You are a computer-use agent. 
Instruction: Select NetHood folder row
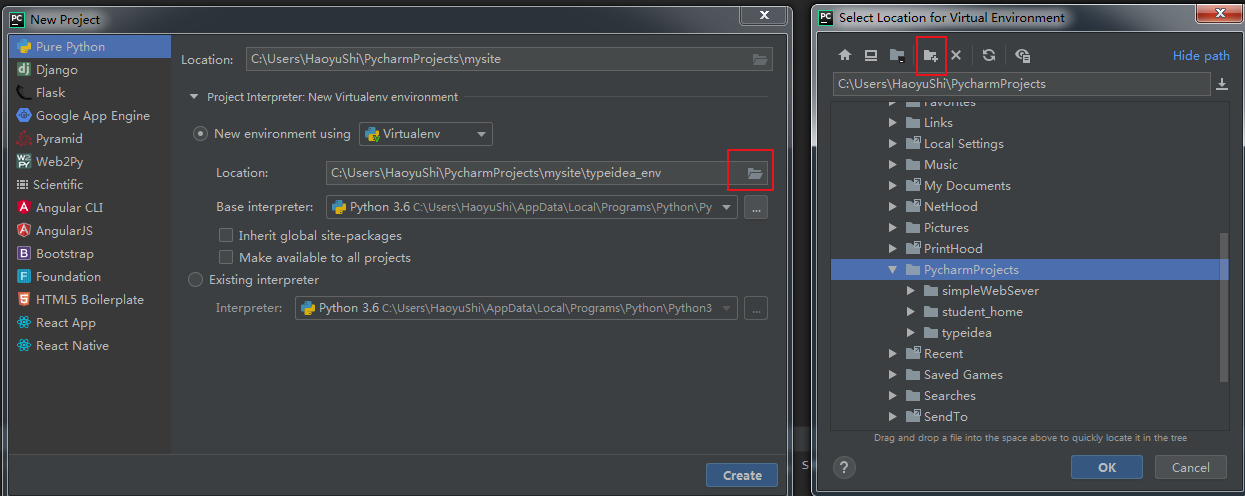(x=1025, y=207)
